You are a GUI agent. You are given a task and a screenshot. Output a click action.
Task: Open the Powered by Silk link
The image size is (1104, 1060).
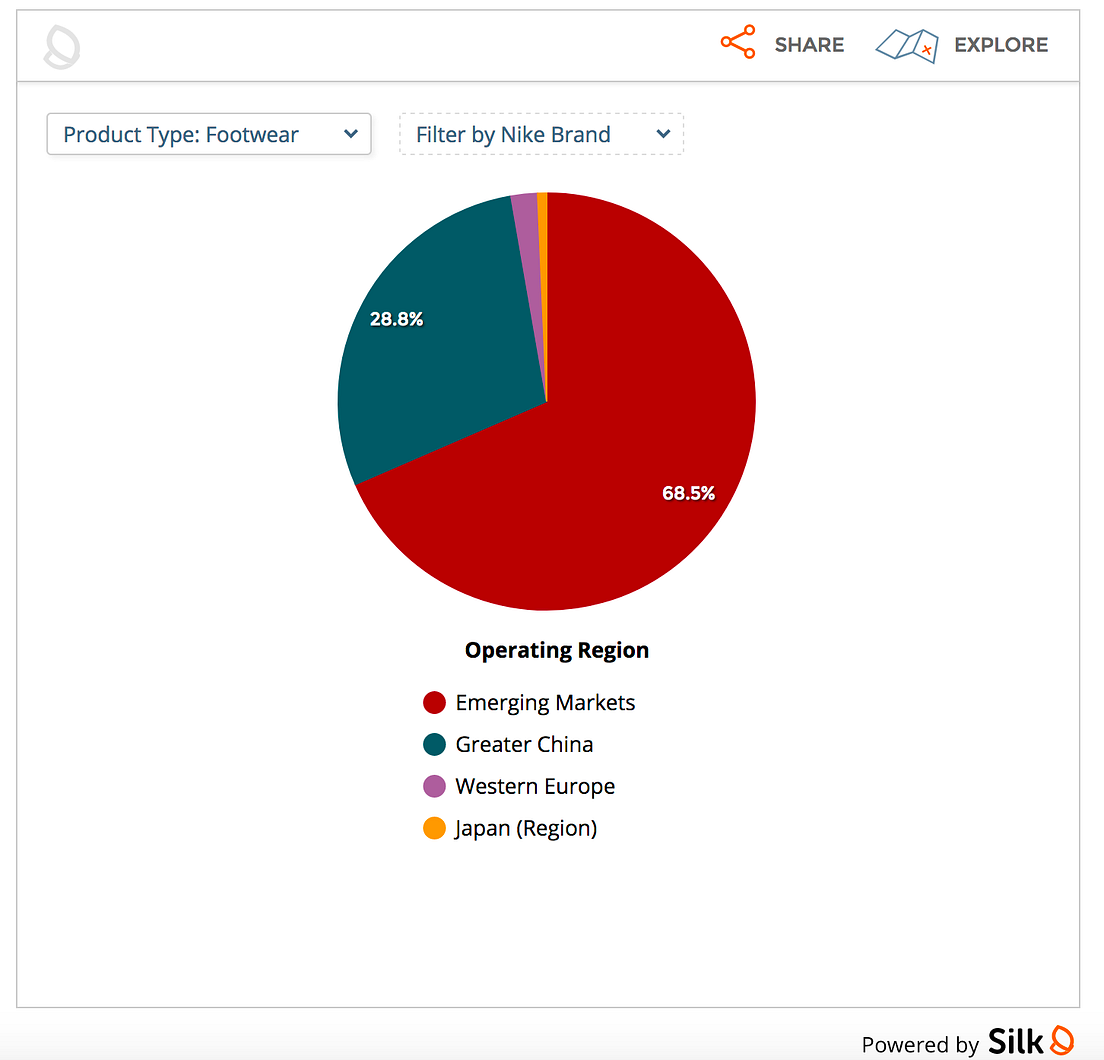click(x=968, y=1042)
